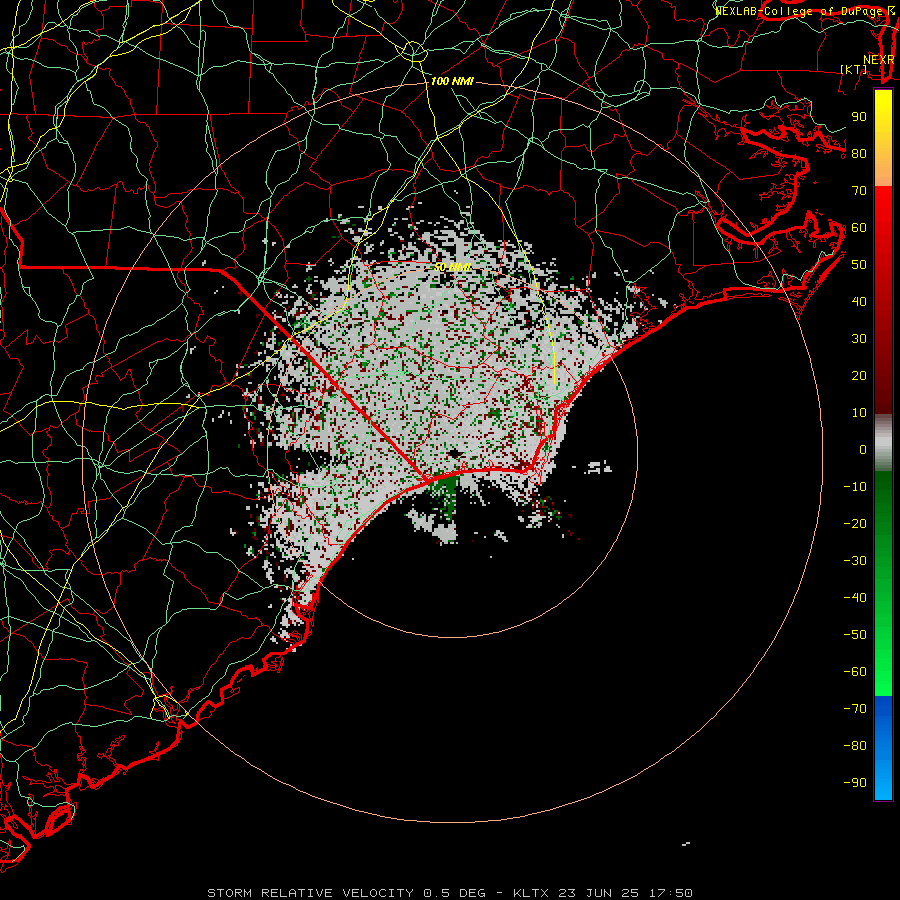Screen dimensions: 900x900
Task: Pick the yellow segment atop the color bar
Action: coord(883,123)
